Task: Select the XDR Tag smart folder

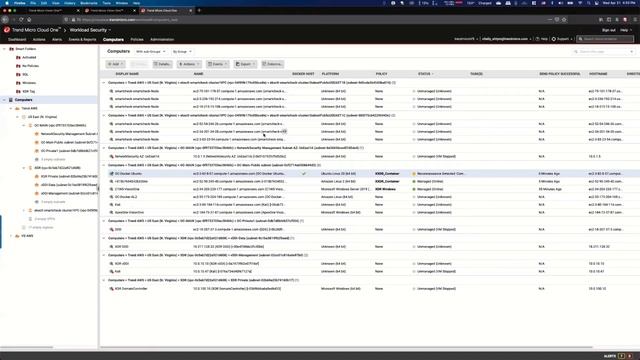Action: 29,91
